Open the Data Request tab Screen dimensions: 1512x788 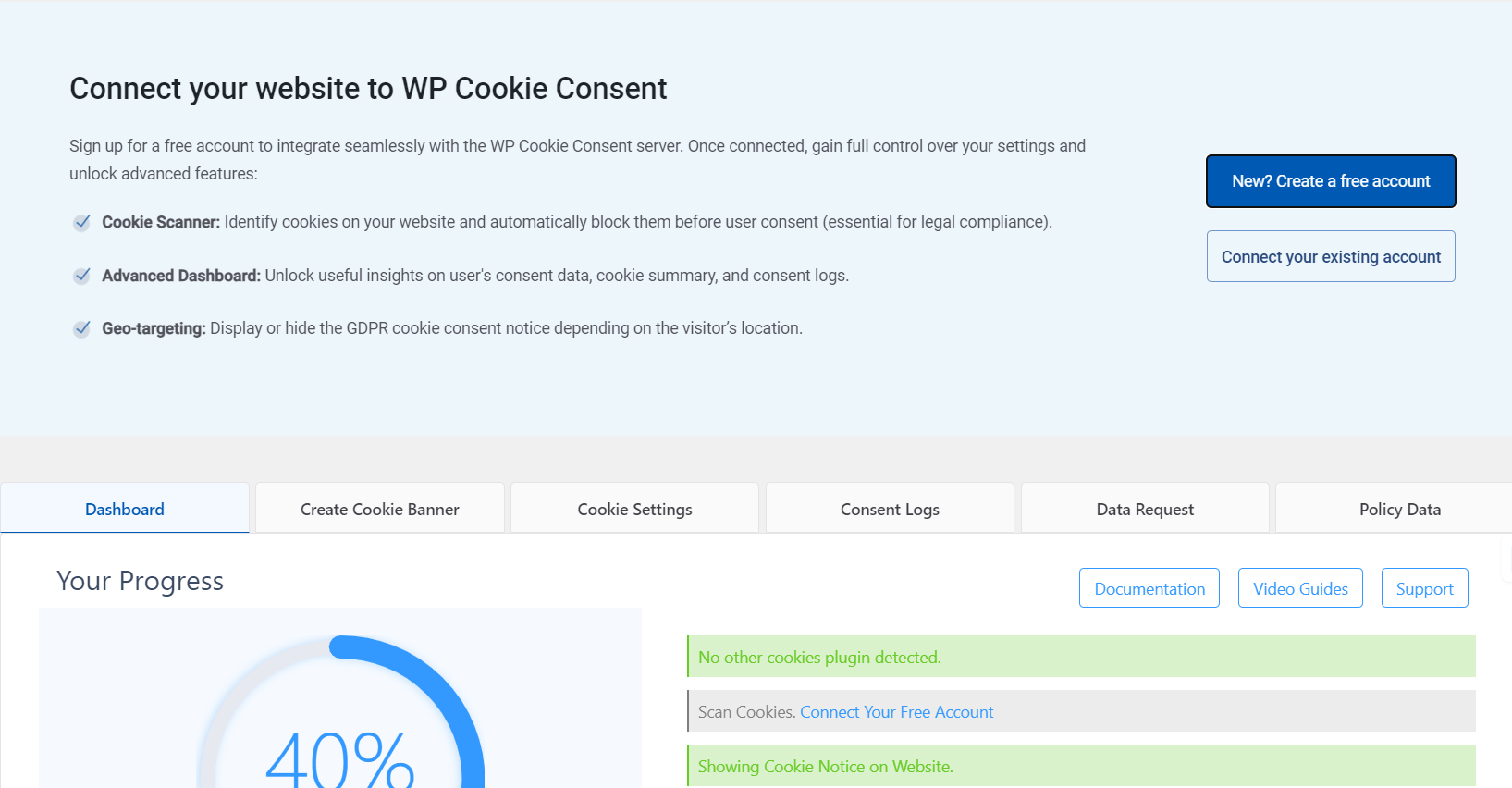pyautogui.click(x=1144, y=509)
